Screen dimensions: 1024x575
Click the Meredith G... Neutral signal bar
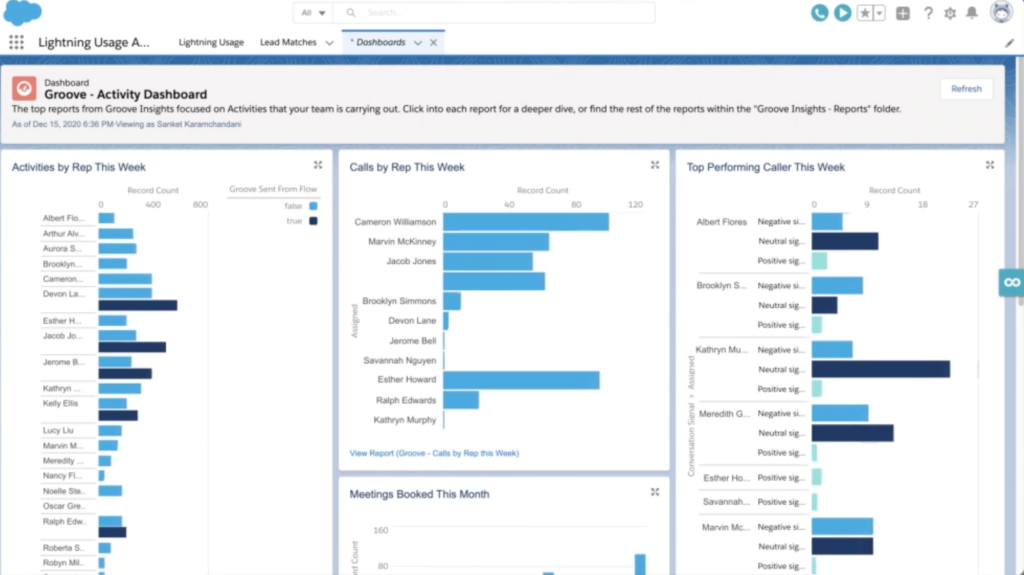[x=853, y=433]
